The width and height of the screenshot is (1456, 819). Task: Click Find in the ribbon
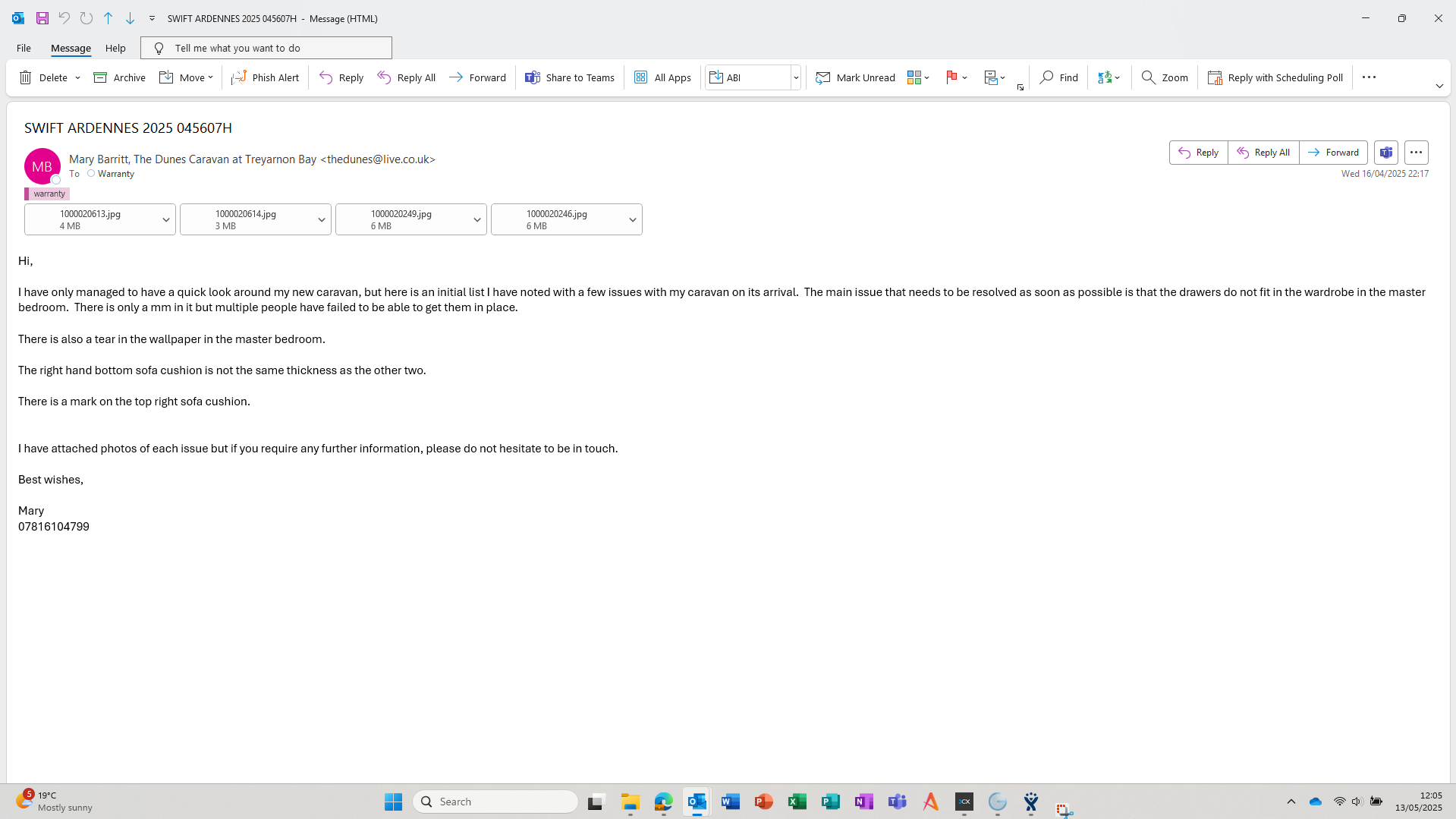[1058, 77]
